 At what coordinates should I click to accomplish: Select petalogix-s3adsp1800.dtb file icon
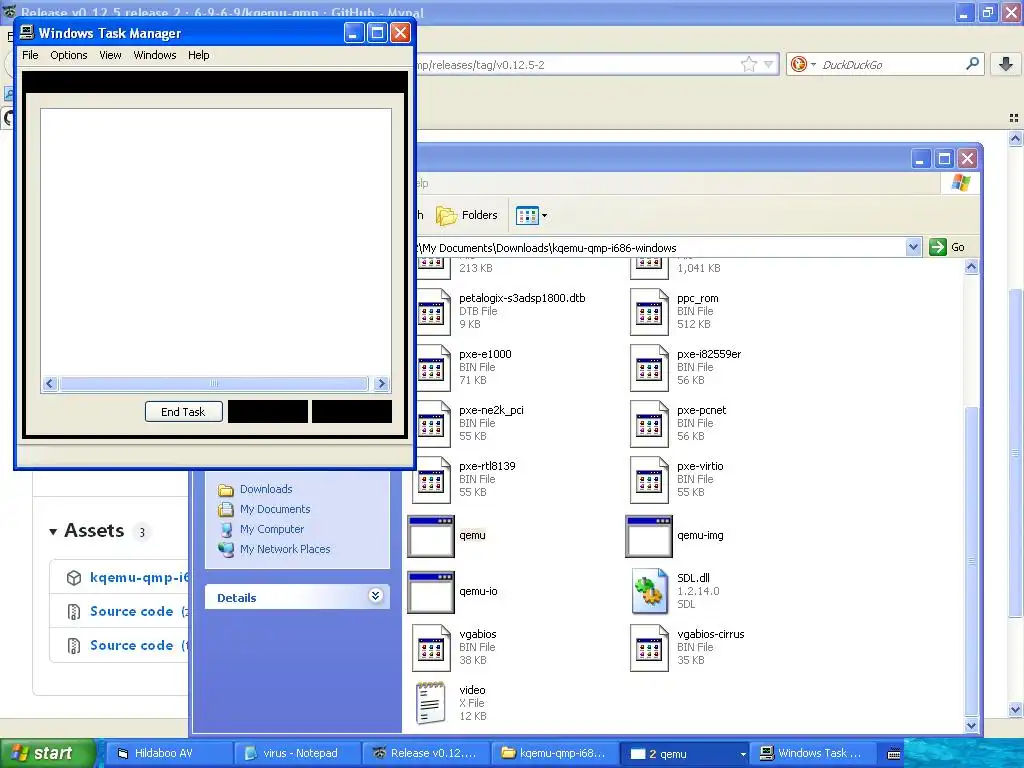pos(432,312)
